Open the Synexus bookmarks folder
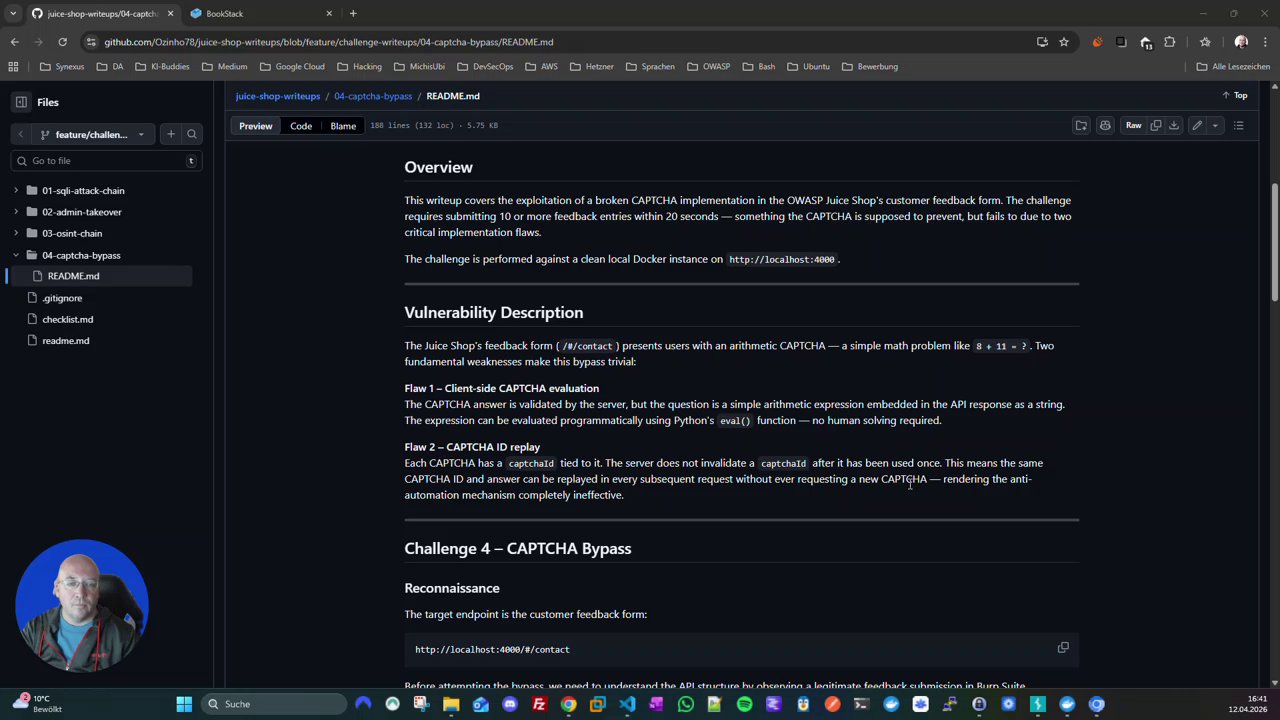 pos(61,66)
